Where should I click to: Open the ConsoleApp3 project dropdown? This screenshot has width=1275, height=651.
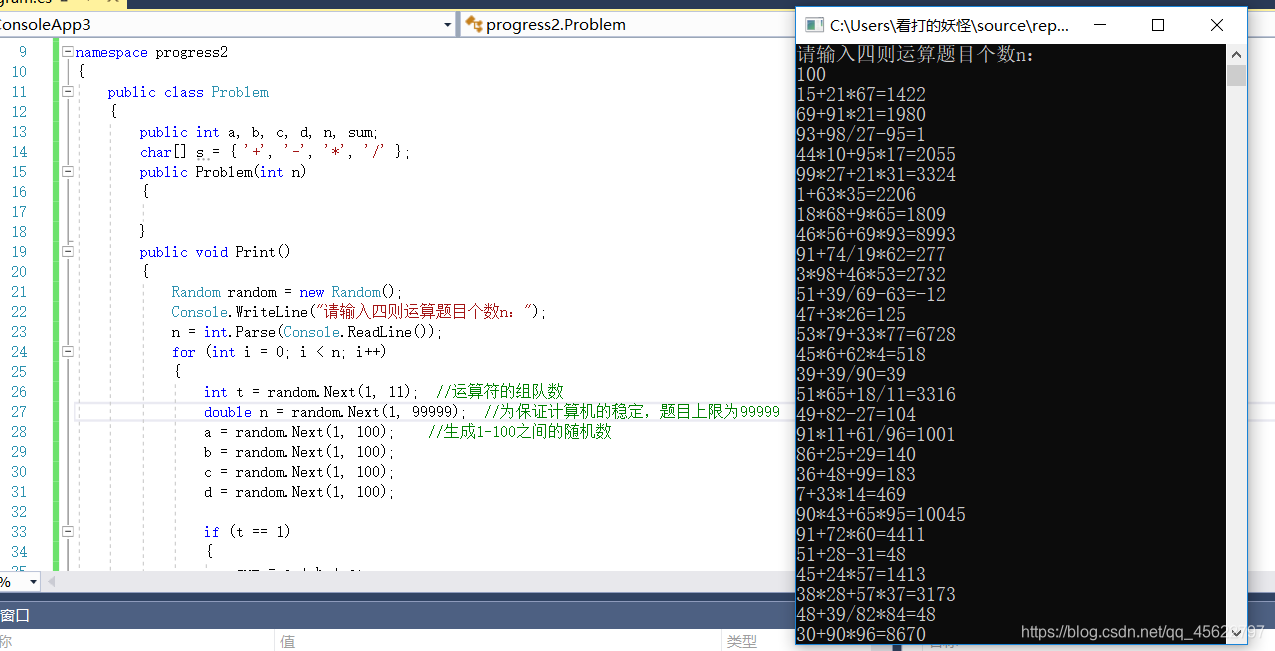[x=448, y=25]
